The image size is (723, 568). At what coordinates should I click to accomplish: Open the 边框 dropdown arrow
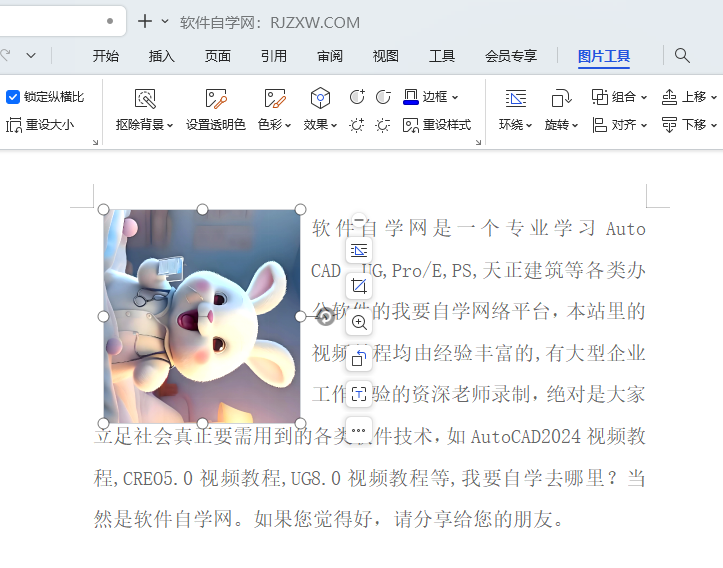point(455,97)
